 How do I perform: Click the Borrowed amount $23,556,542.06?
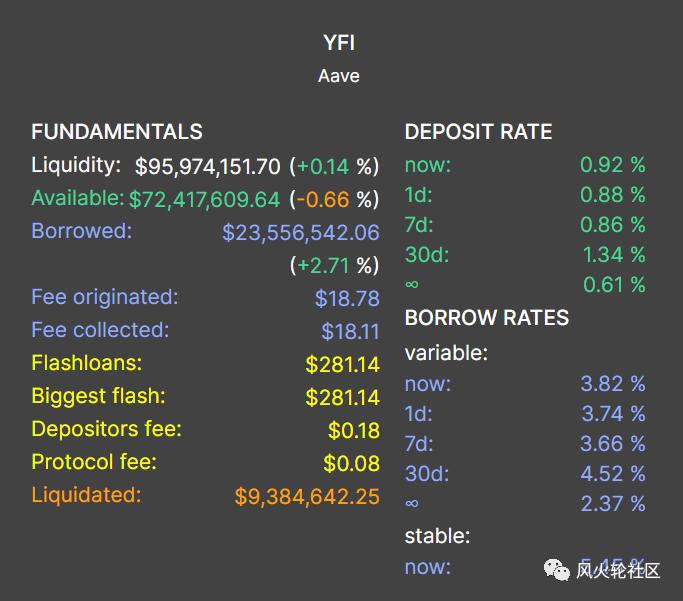click(x=300, y=232)
